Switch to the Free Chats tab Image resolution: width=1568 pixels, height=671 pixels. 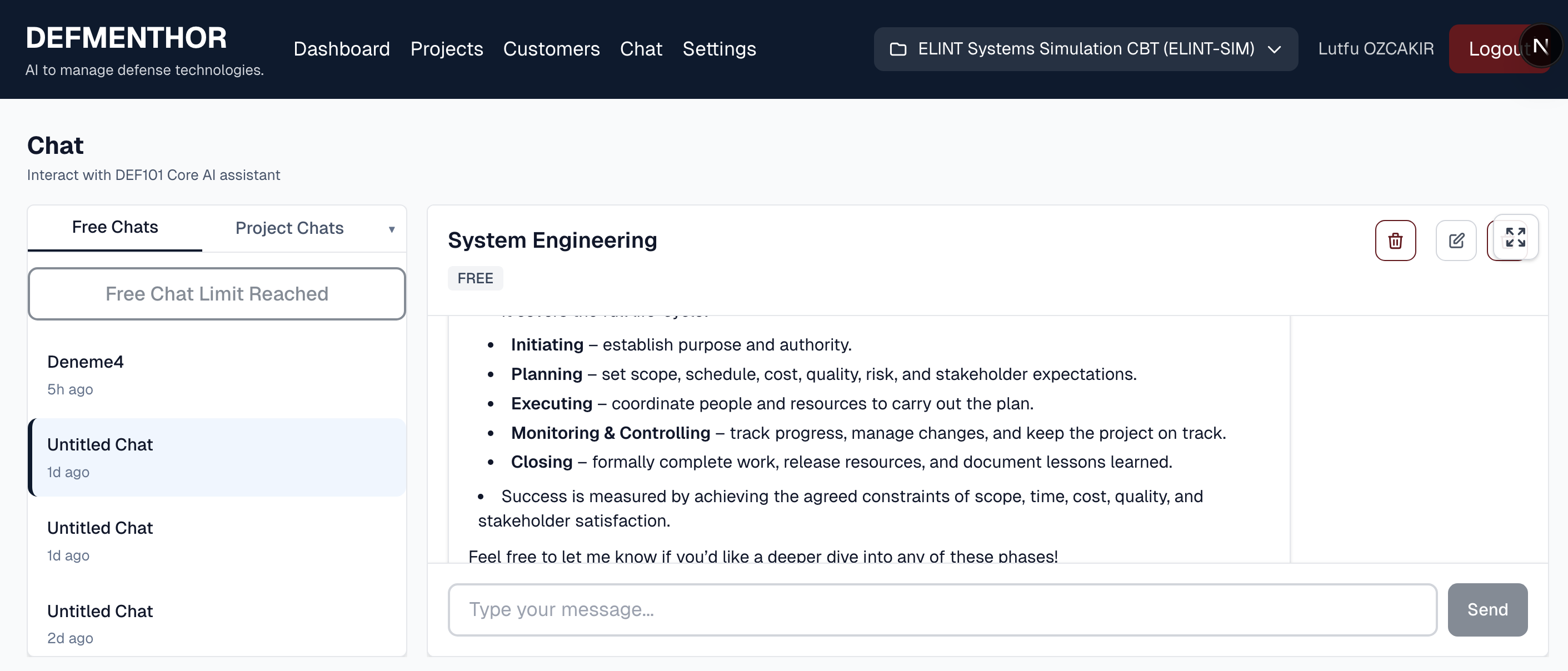coord(114,227)
